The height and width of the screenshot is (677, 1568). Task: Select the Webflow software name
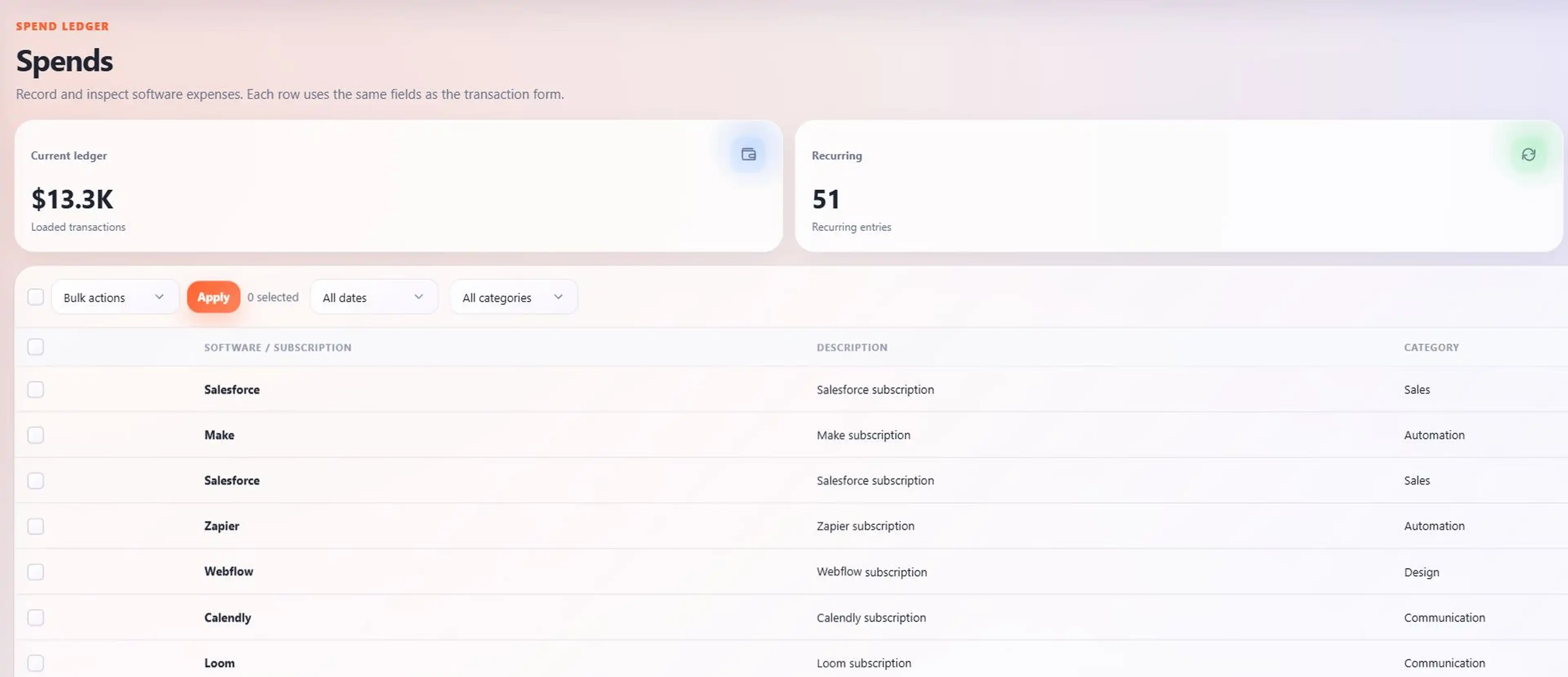pyautogui.click(x=228, y=572)
